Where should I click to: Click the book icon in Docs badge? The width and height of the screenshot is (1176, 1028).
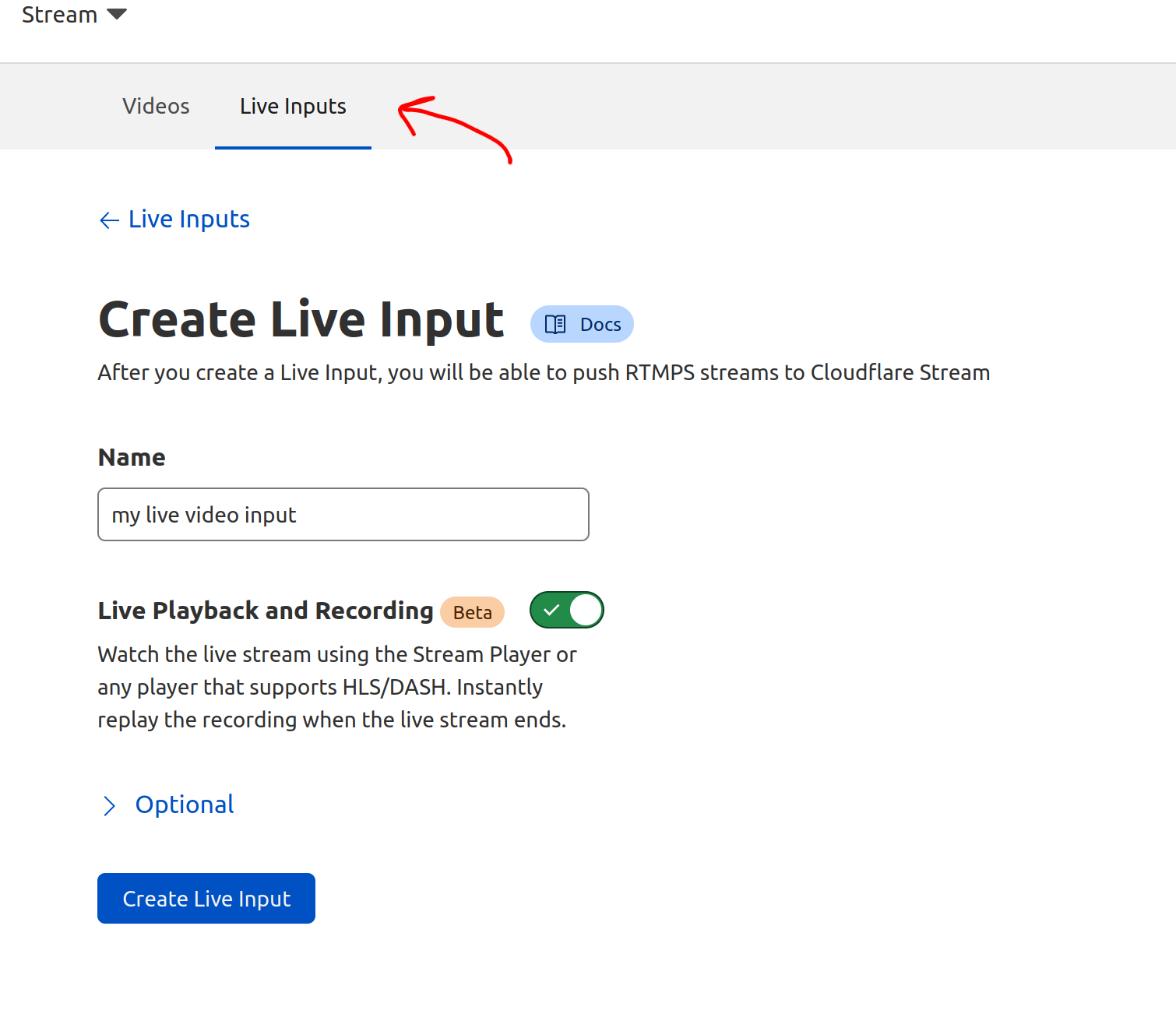tap(555, 324)
